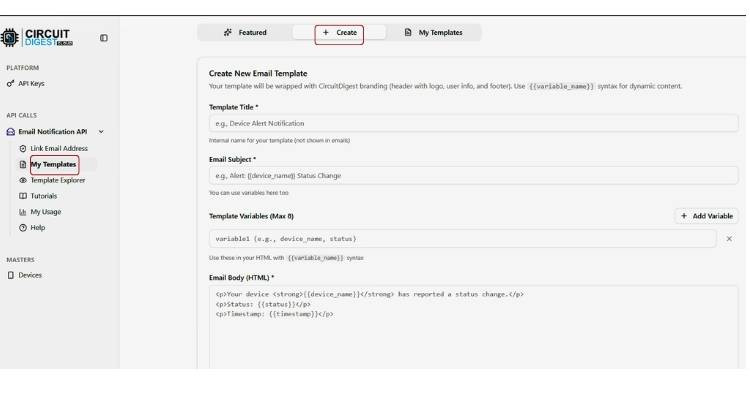The image size is (750, 400).
Task: Click the Link Email Address icon
Action: coord(22,148)
